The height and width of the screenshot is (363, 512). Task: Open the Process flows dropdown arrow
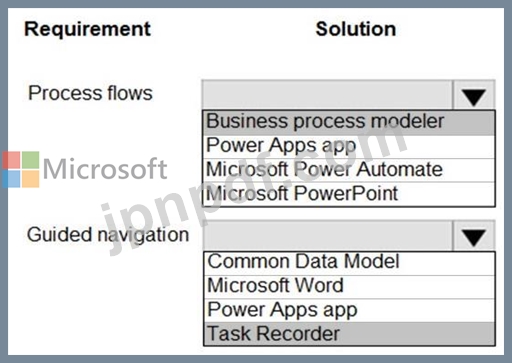tap(474, 95)
